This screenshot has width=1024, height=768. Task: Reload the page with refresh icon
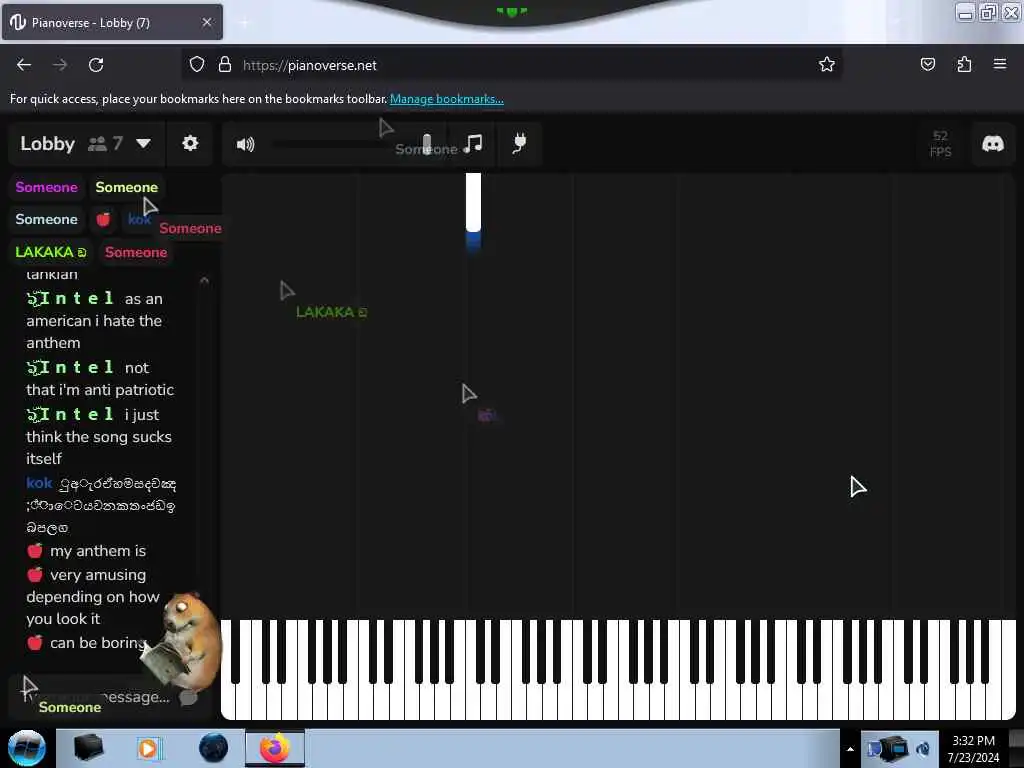pyautogui.click(x=96, y=65)
